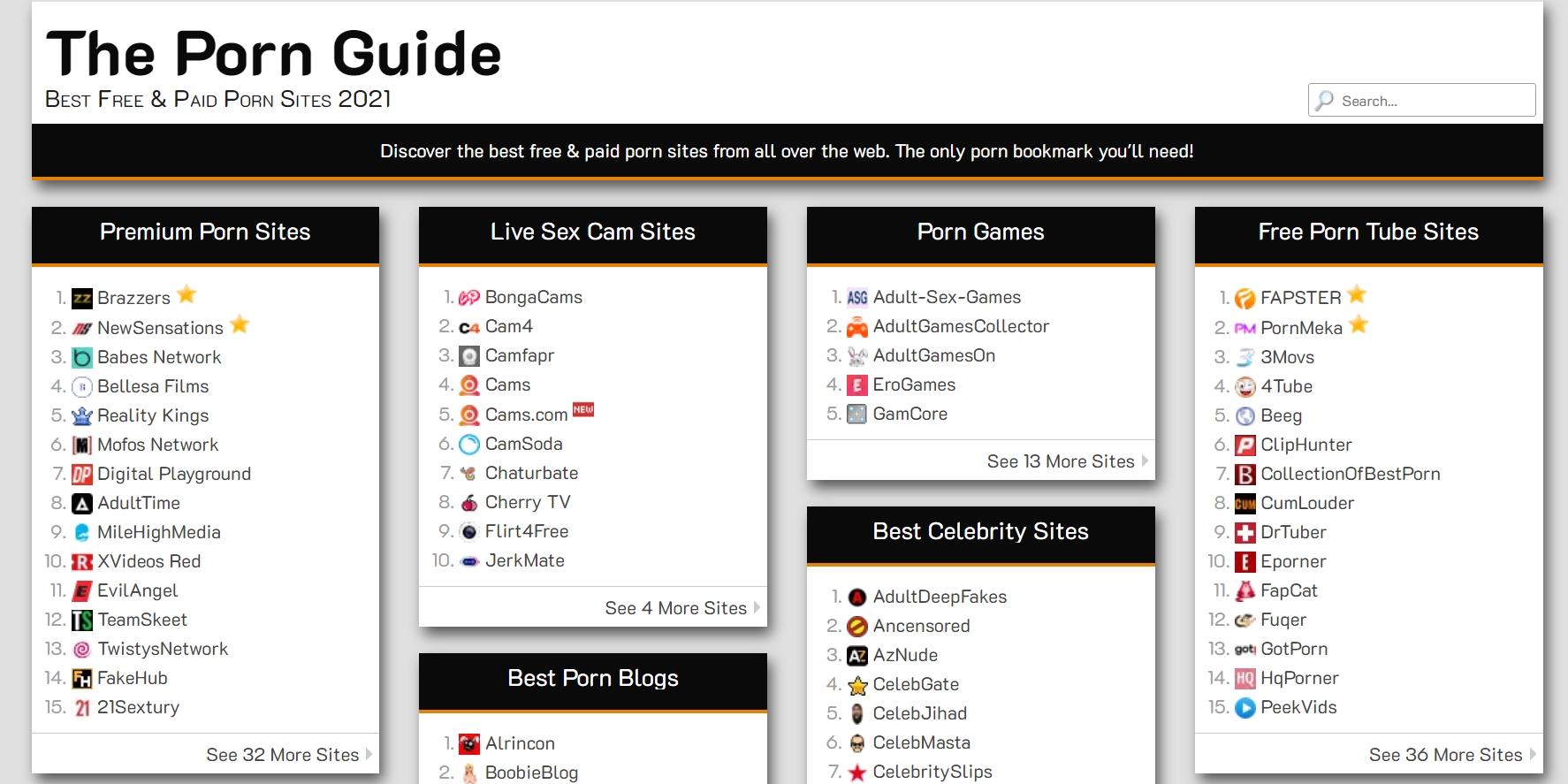Screen dimensions: 1568x784
Task: Click the Brazzers favicon icon
Action: point(82,299)
